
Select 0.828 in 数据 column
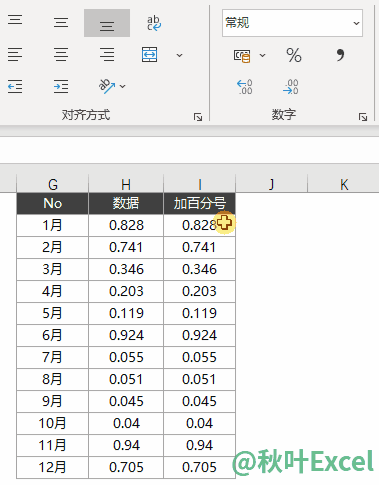126,225
